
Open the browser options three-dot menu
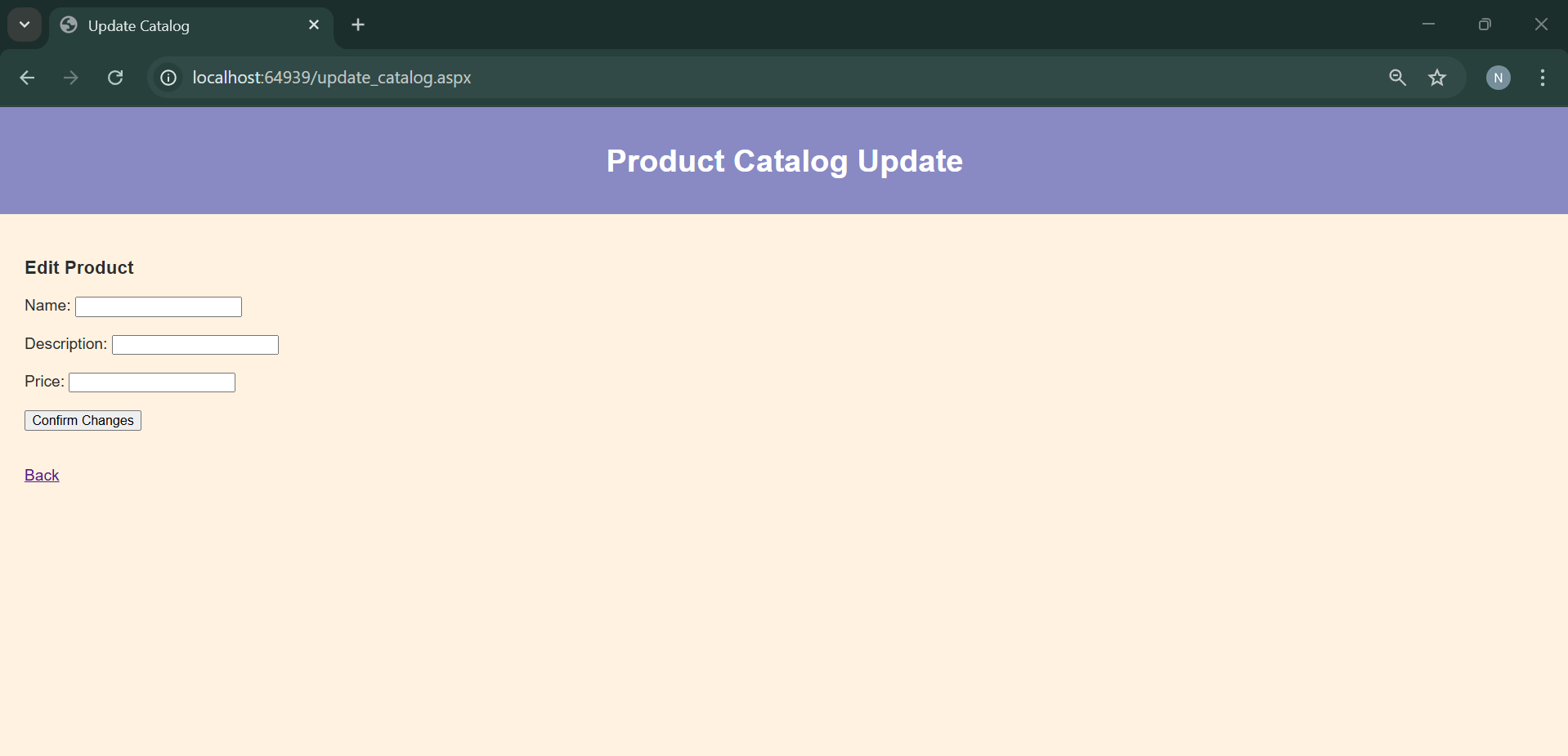pyautogui.click(x=1542, y=78)
